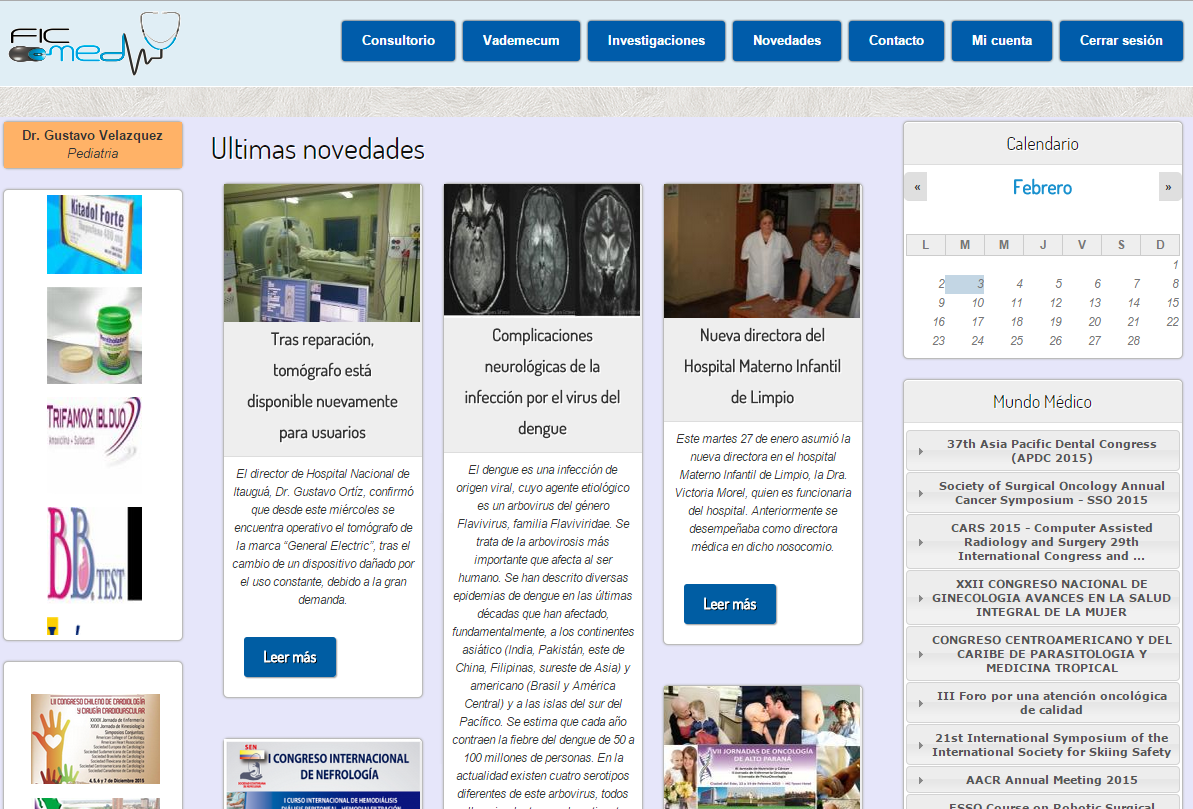Open the Jornadas de Oncología Alto Paraná image
1193x809 pixels.
pos(762,747)
